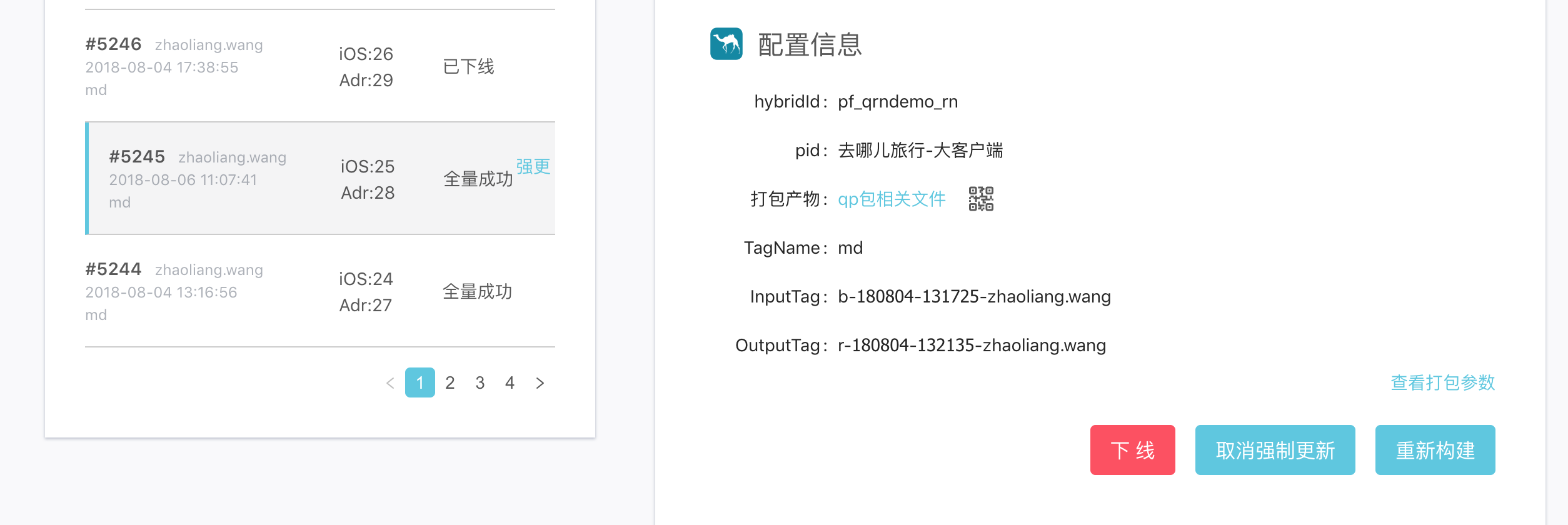Switch to page 4 in pagination
The width and height of the screenshot is (1568, 525).
(x=510, y=382)
